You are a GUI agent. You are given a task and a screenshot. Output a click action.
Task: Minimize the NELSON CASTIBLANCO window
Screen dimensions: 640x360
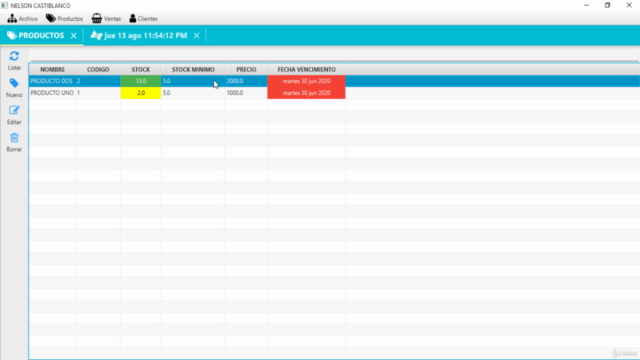pyautogui.click(x=587, y=5)
